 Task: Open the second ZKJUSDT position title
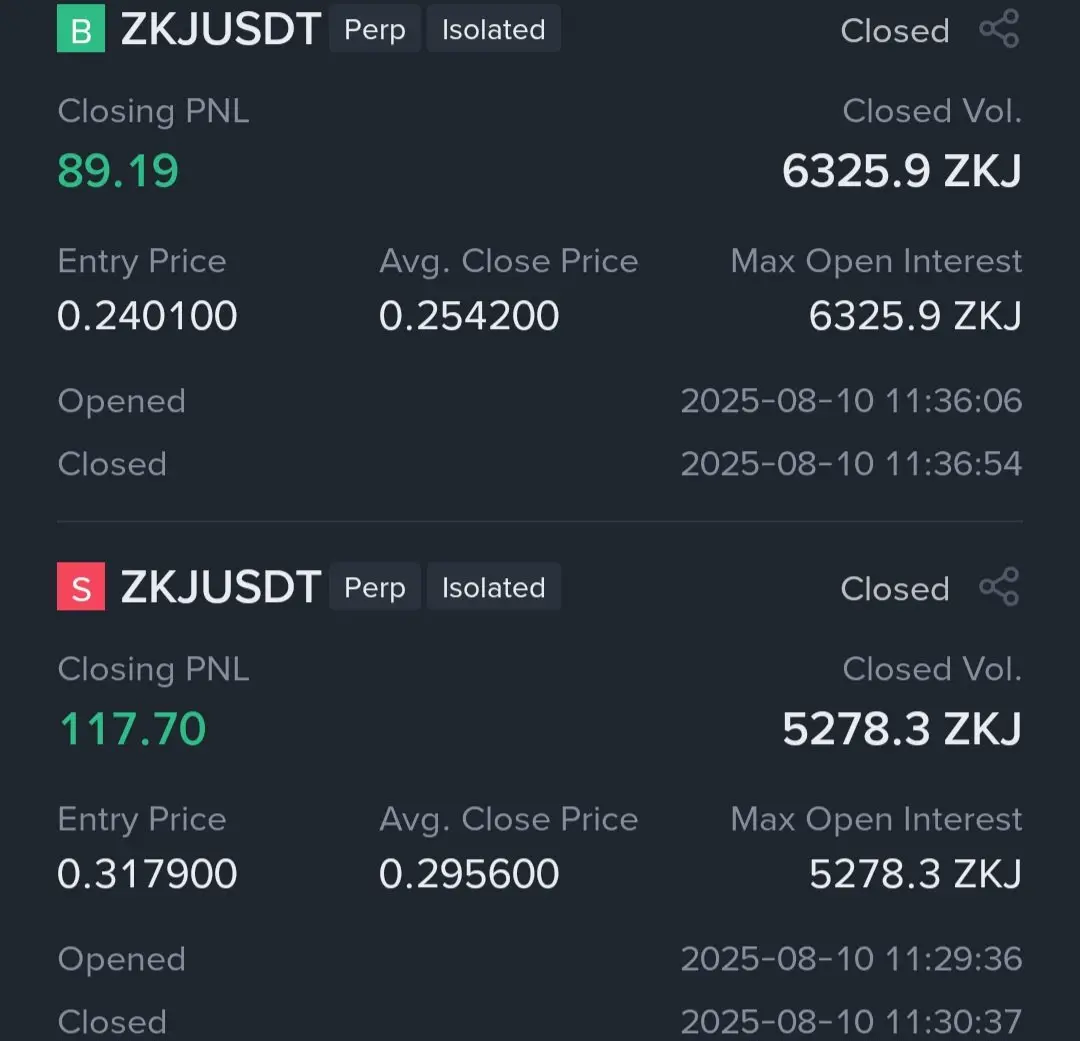220,587
